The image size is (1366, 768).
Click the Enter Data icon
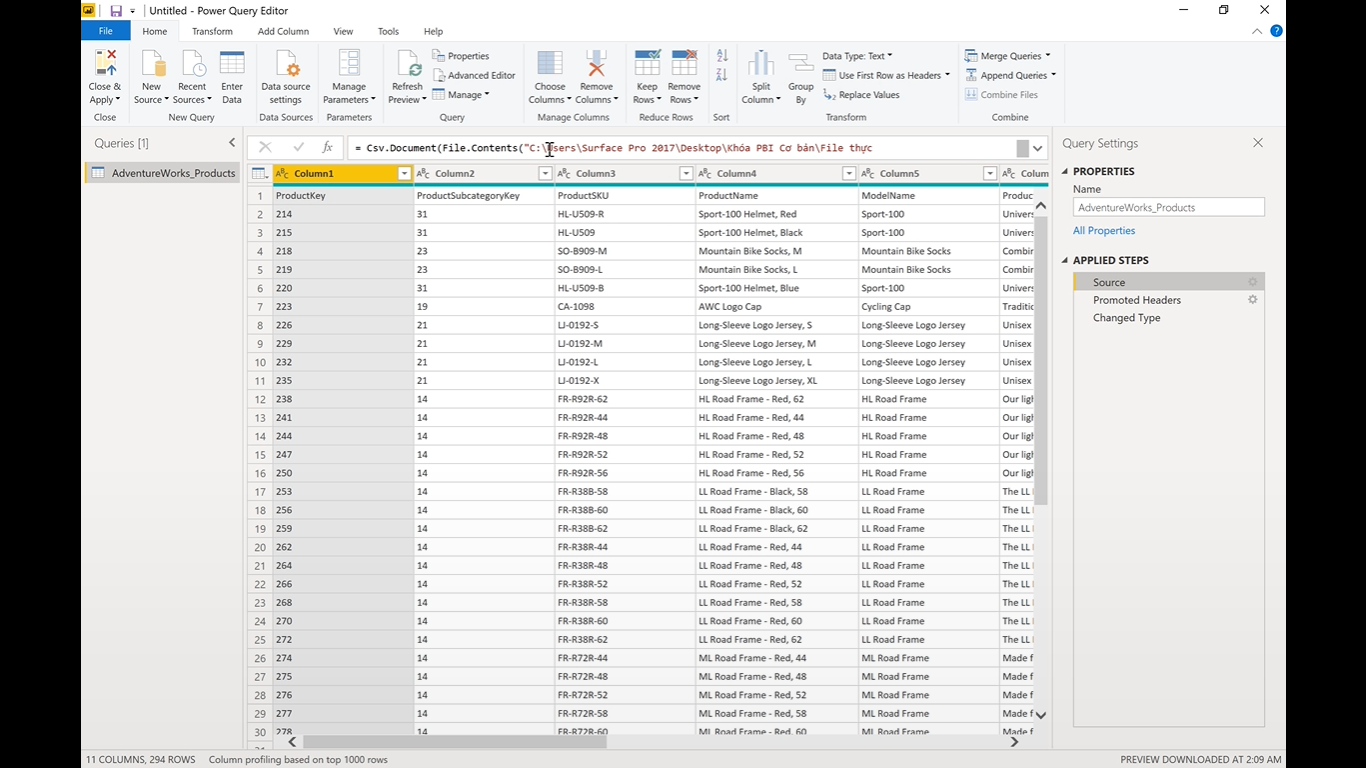232,64
